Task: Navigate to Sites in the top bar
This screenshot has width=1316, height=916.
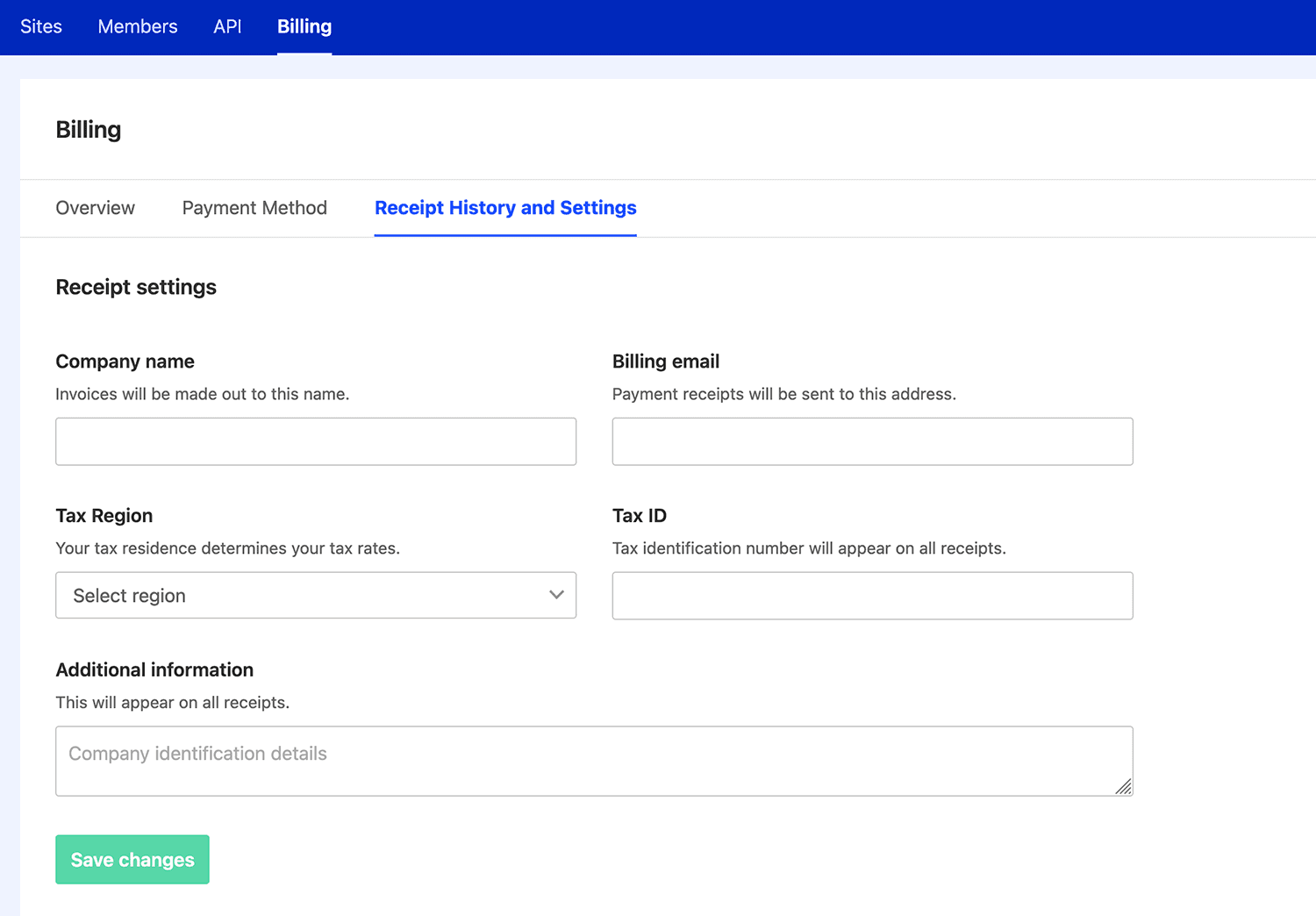Action: (x=41, y=26)
